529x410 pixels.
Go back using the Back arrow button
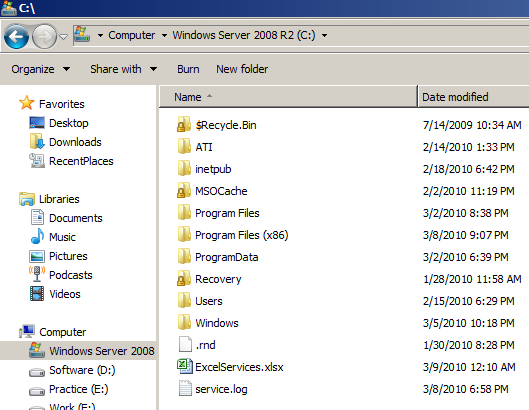point(16,36)
